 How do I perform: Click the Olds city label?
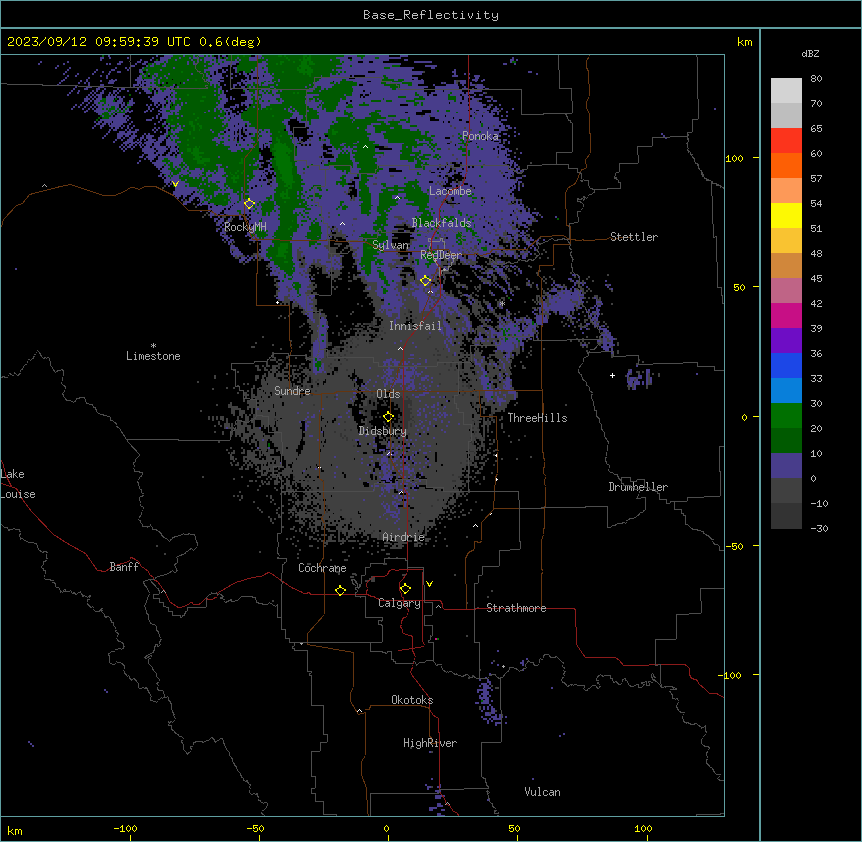(388, 394)
